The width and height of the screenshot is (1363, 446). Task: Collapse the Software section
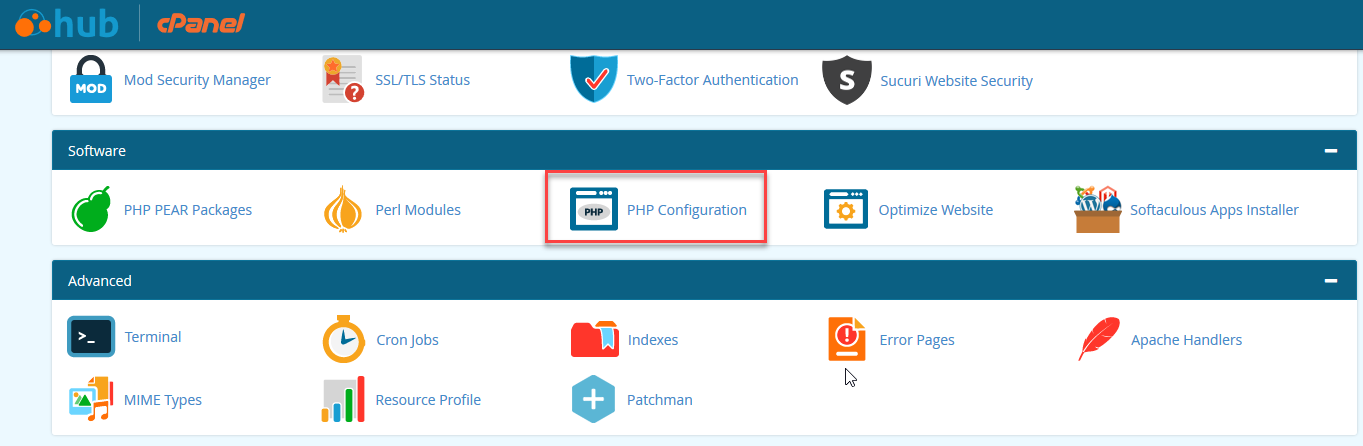click(1330, 151)
